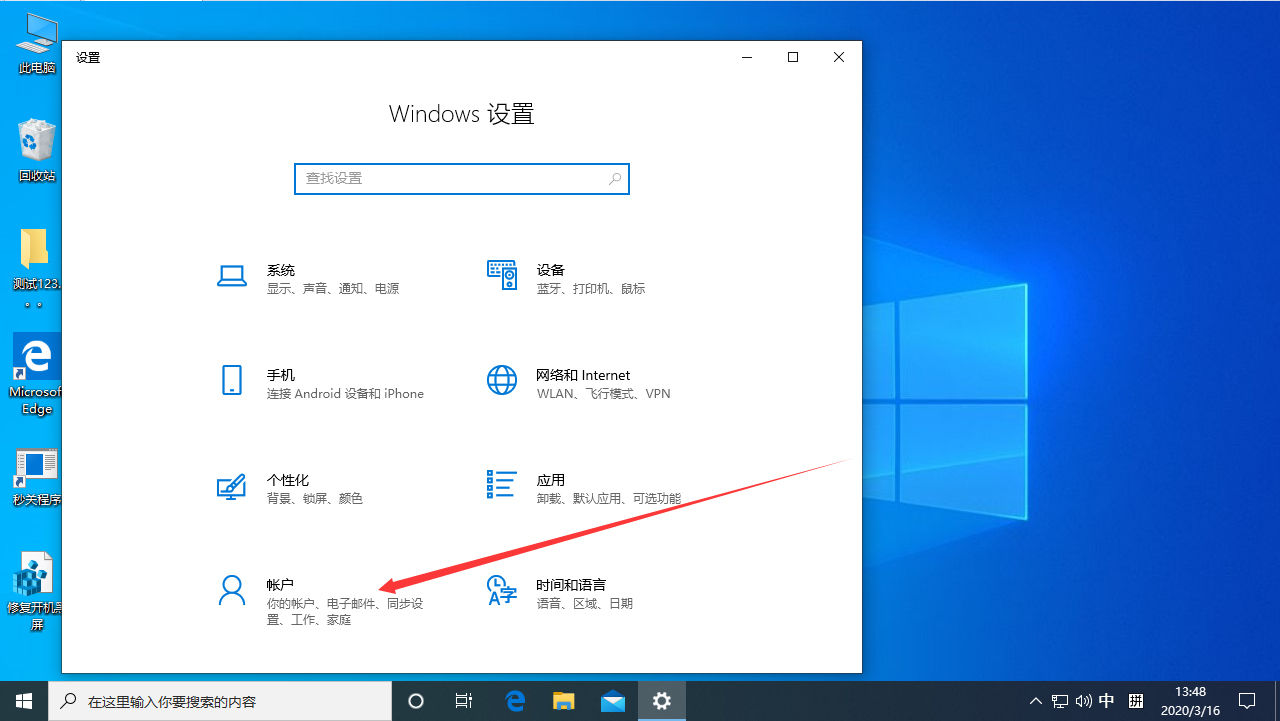Open Cortana on the taskbar

[416, 701]
